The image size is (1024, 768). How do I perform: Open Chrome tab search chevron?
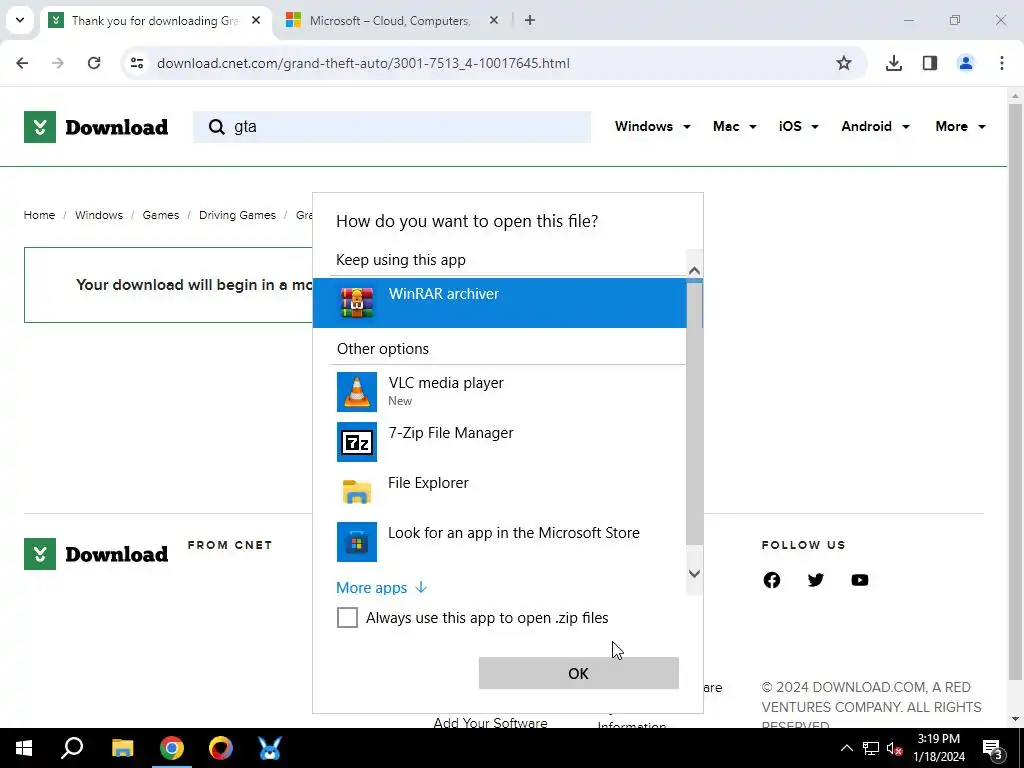click(x=20, y=20)
